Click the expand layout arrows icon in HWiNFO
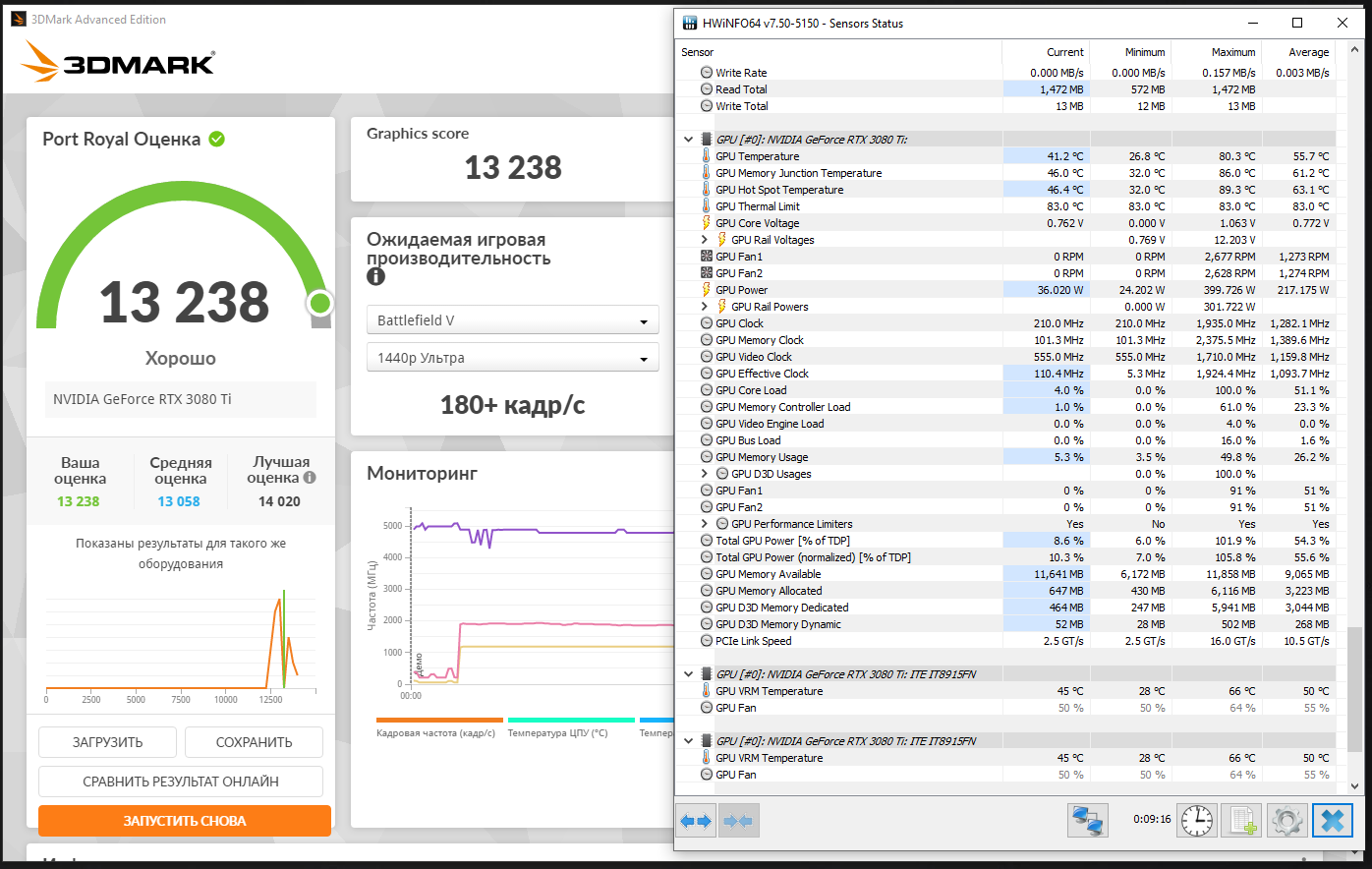Viewport: 1372px width, 869px height. pyautogui.click(x=697, y=820)
